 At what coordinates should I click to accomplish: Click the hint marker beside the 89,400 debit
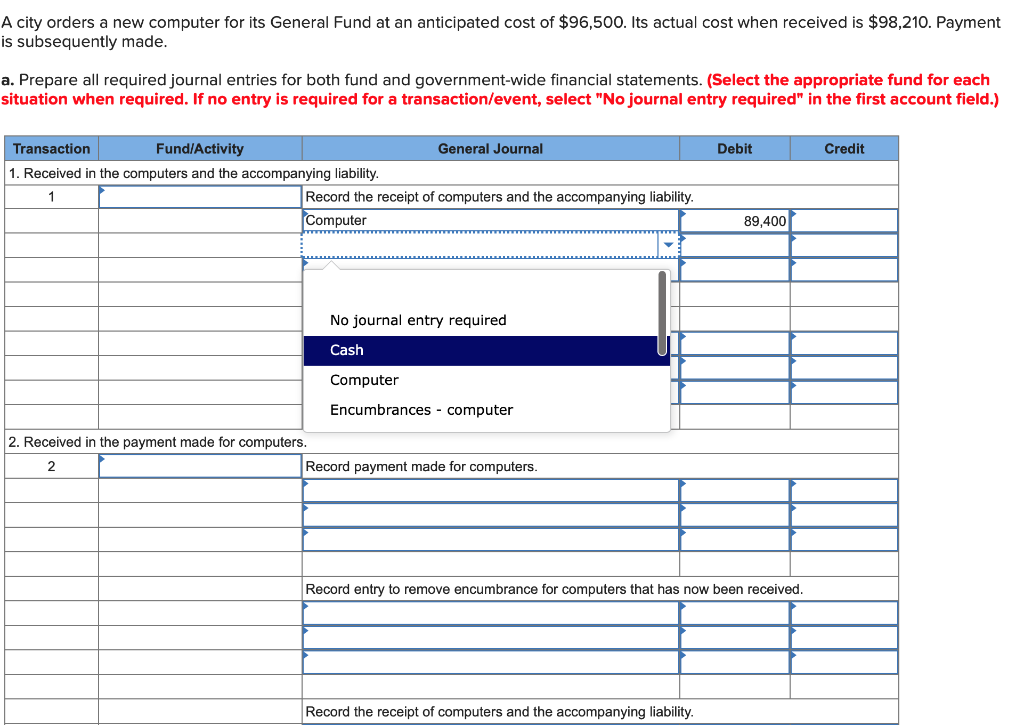pos(683,213)
